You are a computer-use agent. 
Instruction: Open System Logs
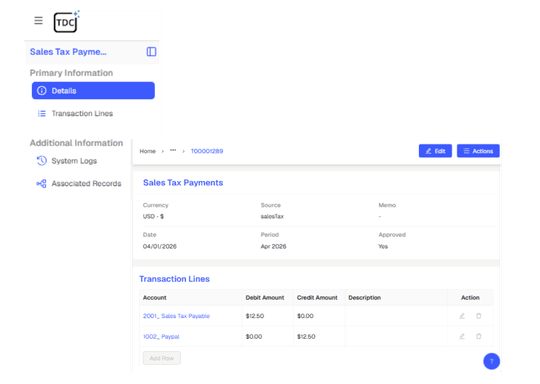click(x=74, y=161)
